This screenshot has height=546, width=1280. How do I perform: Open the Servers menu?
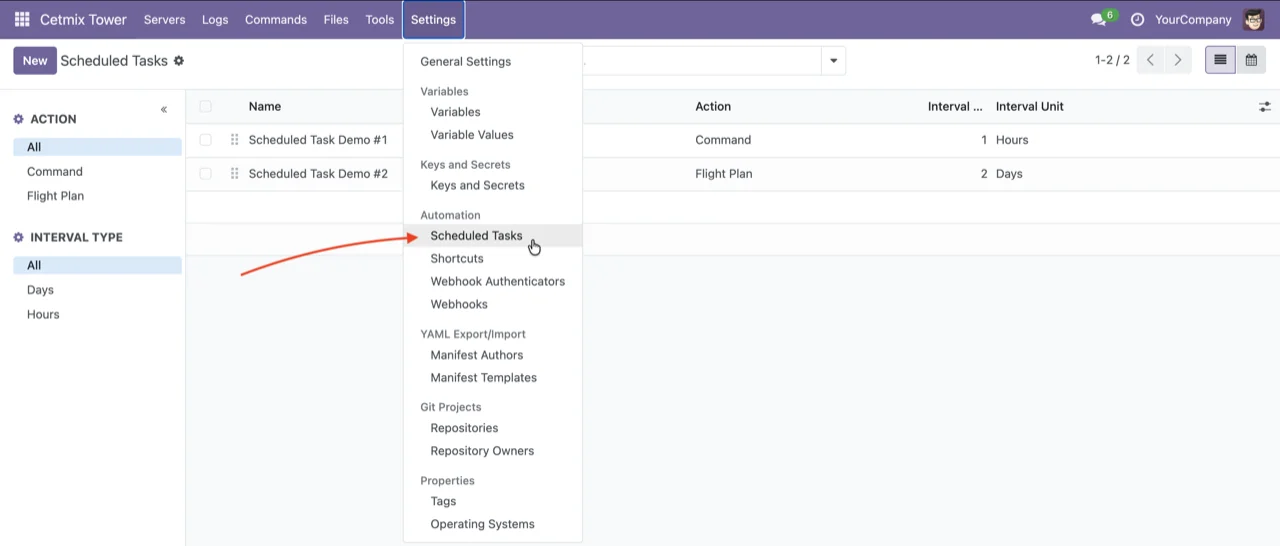[164, 19]
